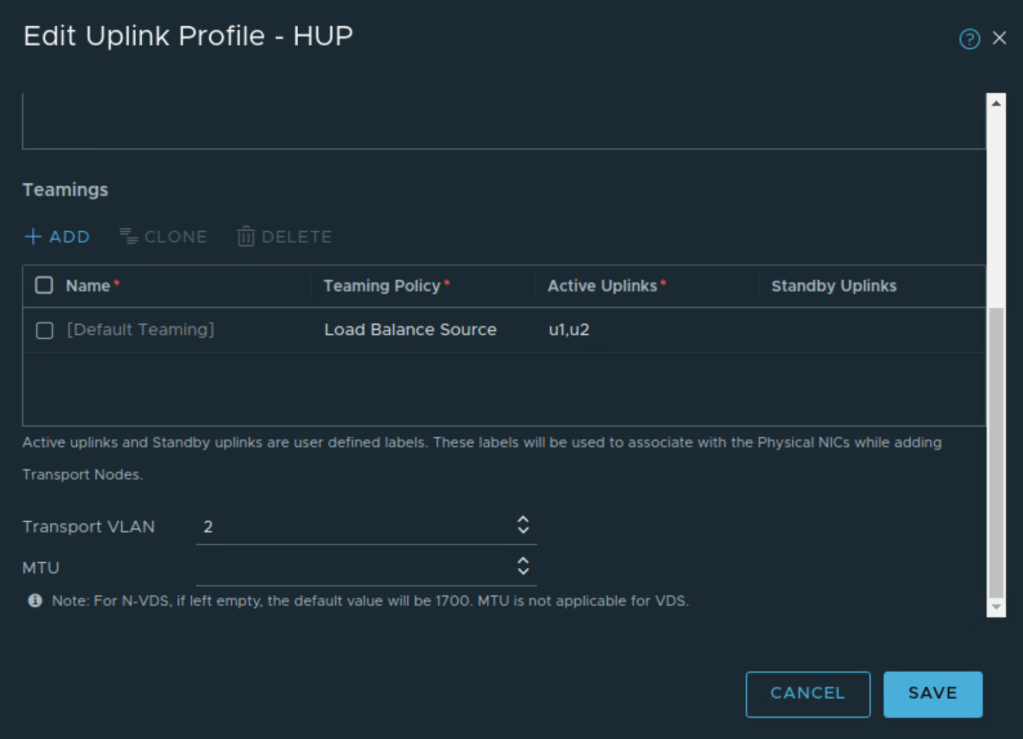The height and width of the screenshot is (739, 1023).
Task: Check the Default Teaming row checkbox
Action: (44, 330)
